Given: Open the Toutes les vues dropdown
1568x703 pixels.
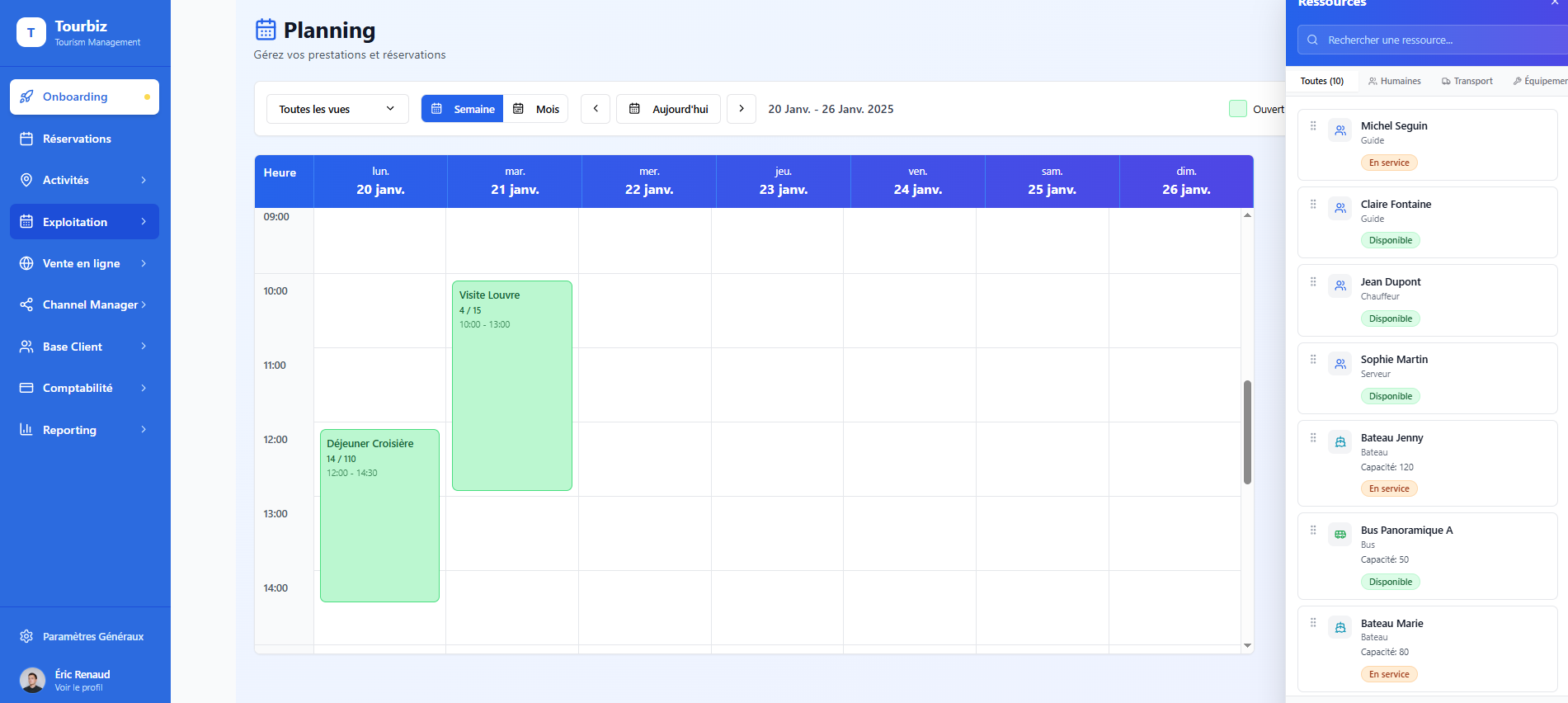Looking at the screenshot, I should click(337, 109).
